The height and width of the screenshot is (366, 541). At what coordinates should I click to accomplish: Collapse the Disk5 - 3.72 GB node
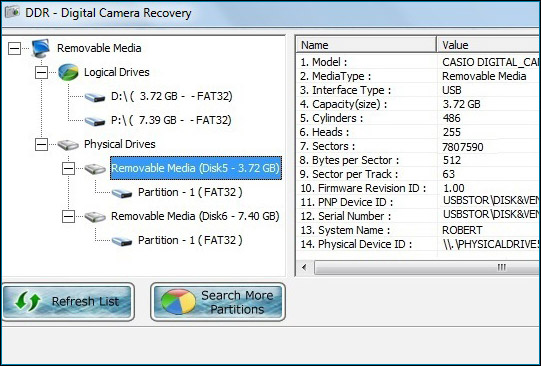click(x=68, y=169)
